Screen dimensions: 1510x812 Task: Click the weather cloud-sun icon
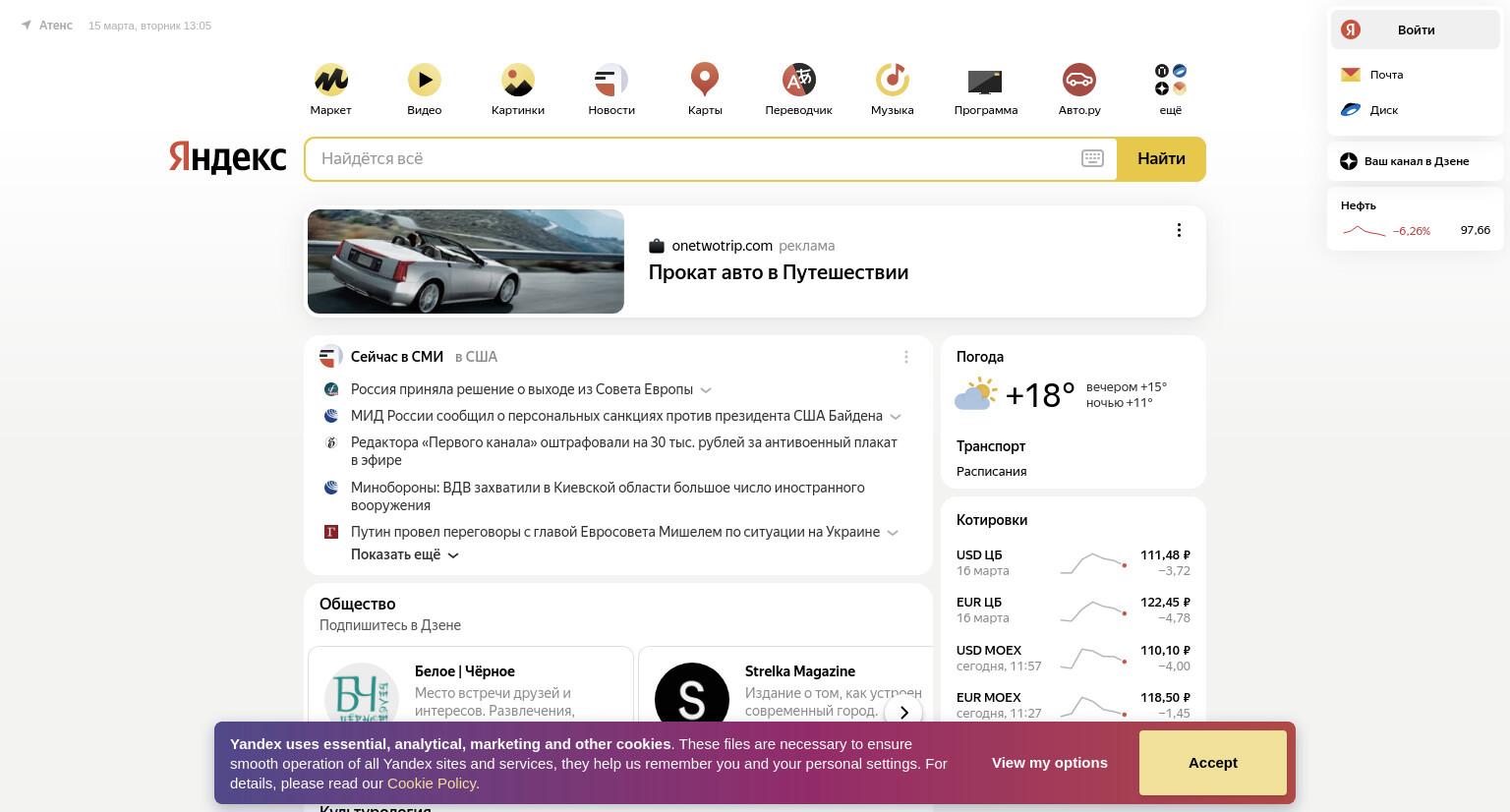point(975,394)
